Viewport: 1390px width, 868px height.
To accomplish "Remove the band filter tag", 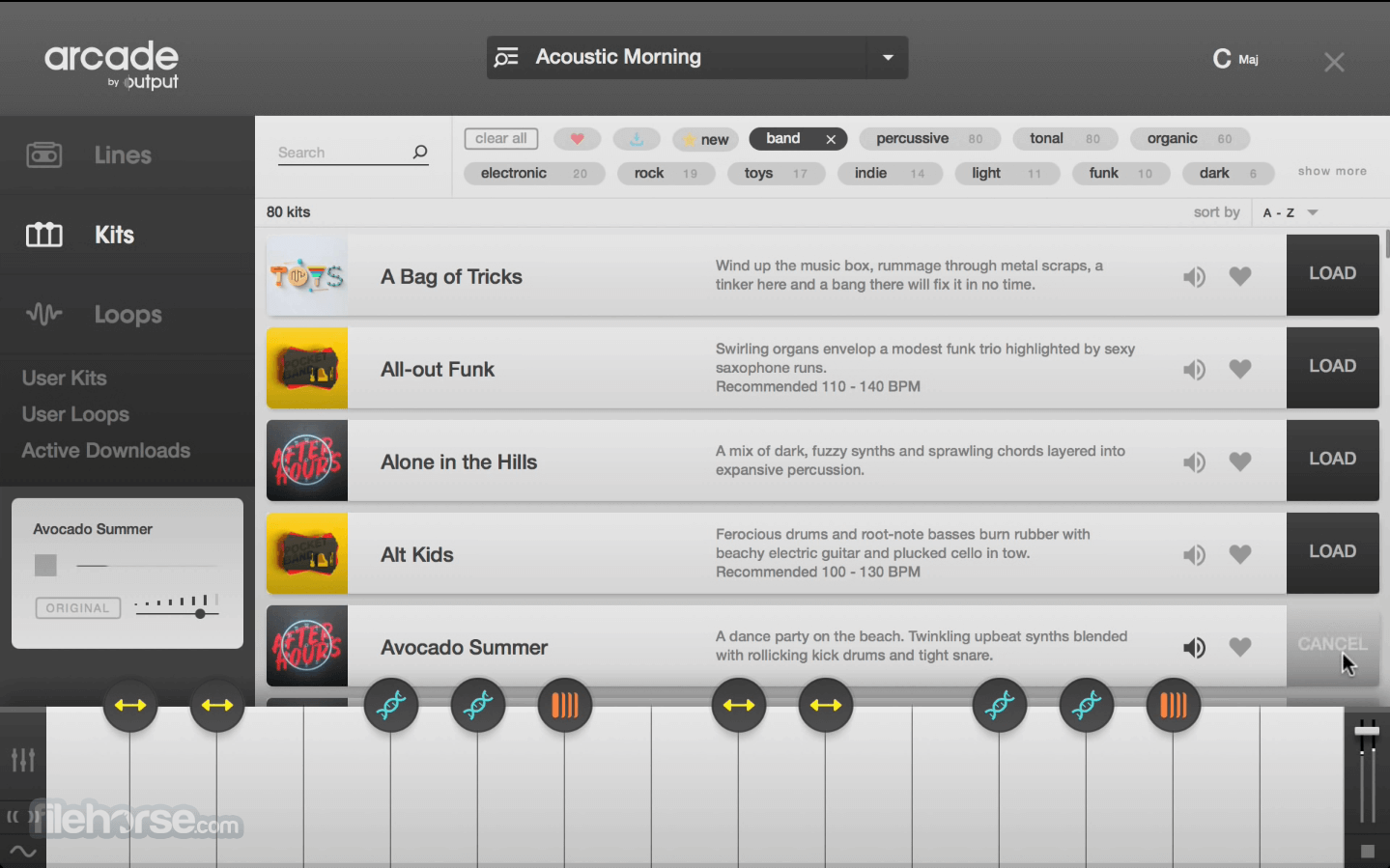I will pyautogui.click(x=831, y=140).
